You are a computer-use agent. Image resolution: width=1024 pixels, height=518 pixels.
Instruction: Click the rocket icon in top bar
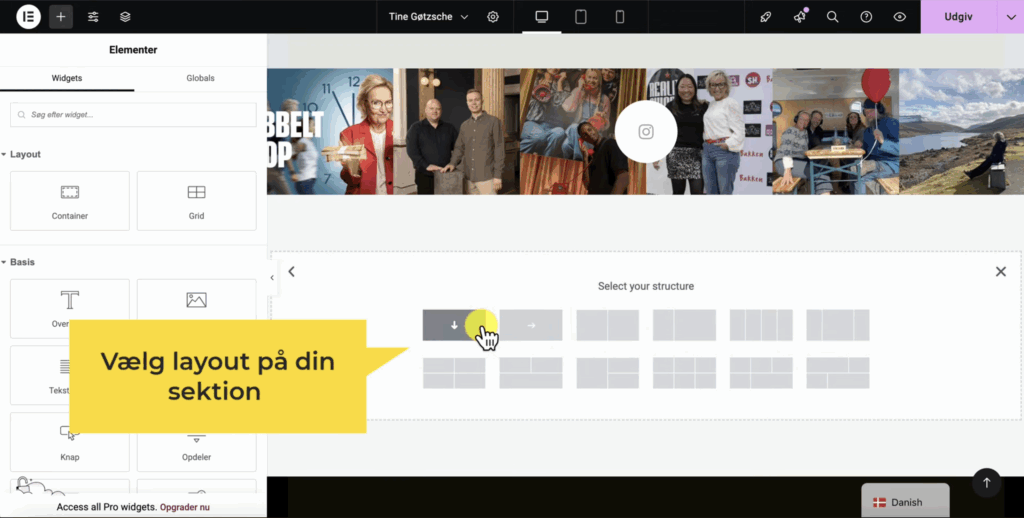766,17
